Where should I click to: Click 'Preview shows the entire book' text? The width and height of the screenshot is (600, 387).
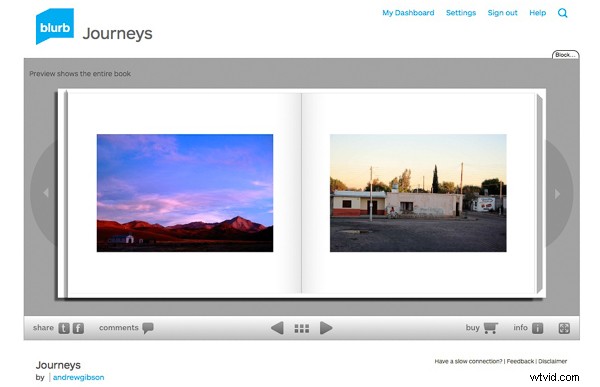click(80, 73)
